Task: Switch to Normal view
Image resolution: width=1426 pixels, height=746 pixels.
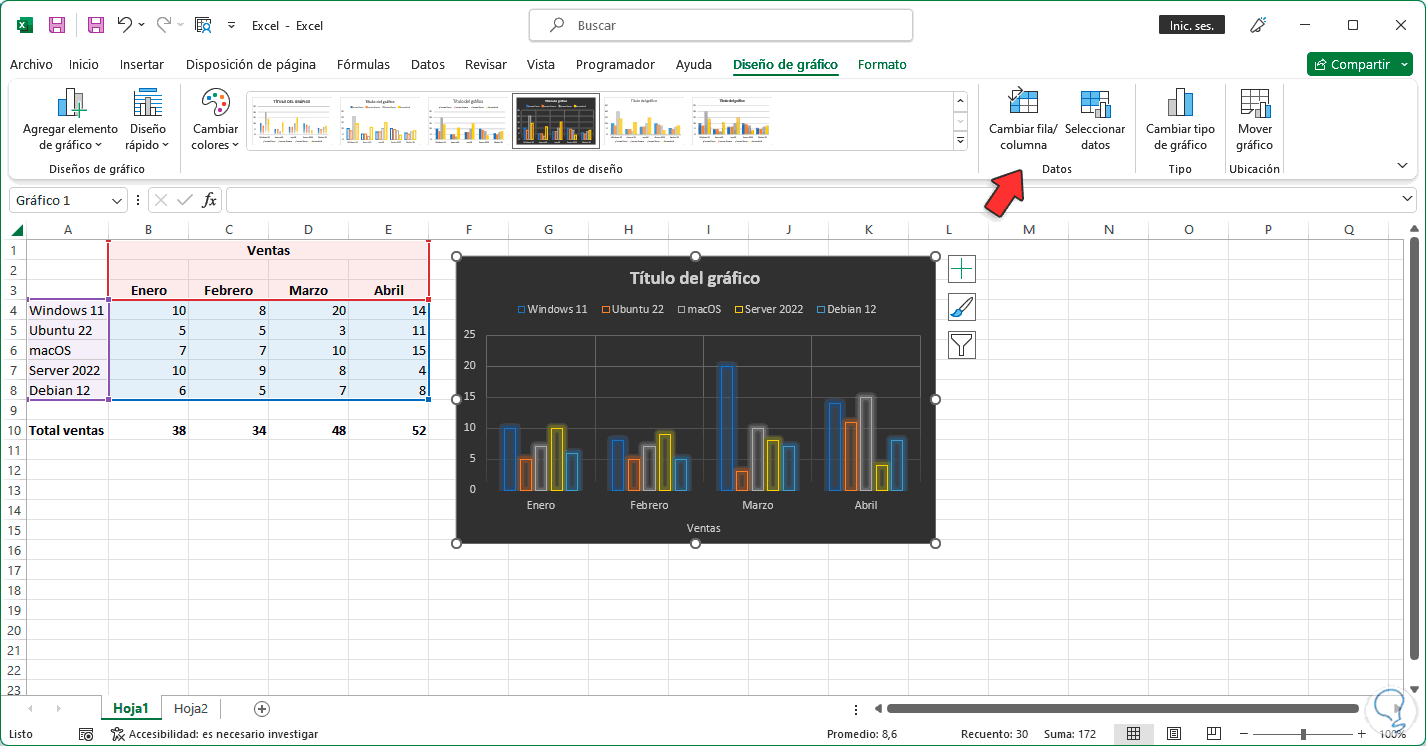Action: click(1133, 734)
